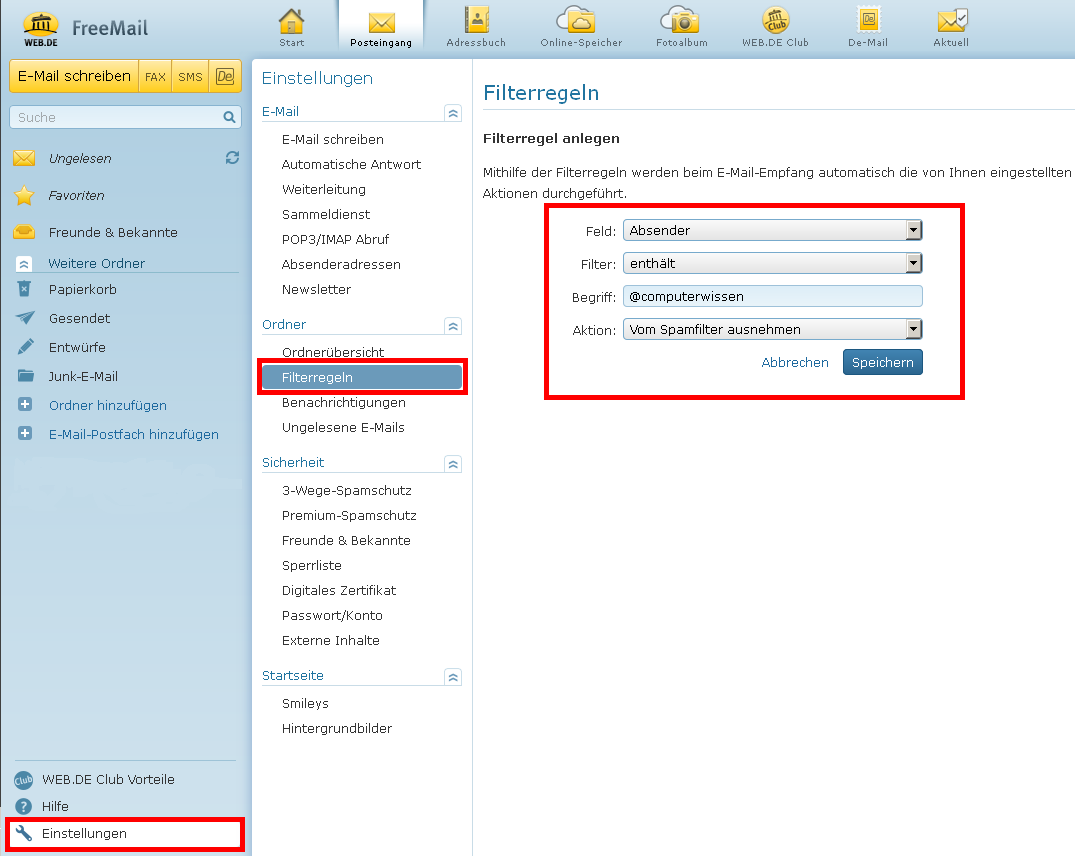Click the WEB.DE Club icon
The width and height of the screenshot is (1075, 856).
[x=775, y=21]
